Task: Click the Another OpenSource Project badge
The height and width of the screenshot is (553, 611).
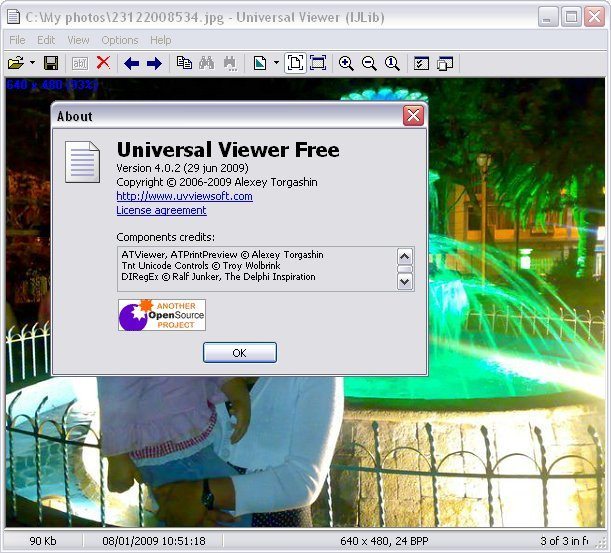Action: point(162,315)
